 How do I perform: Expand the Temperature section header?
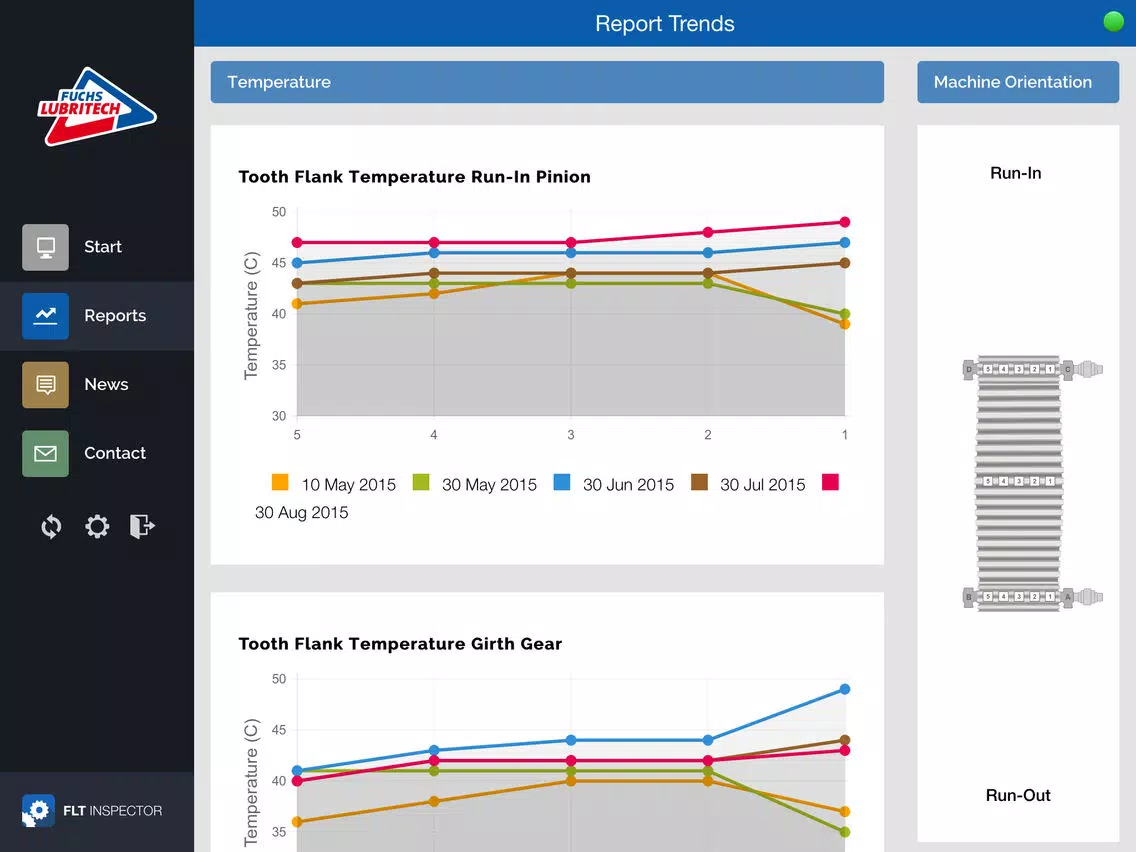pyautogui.click(x=547, y=82)
